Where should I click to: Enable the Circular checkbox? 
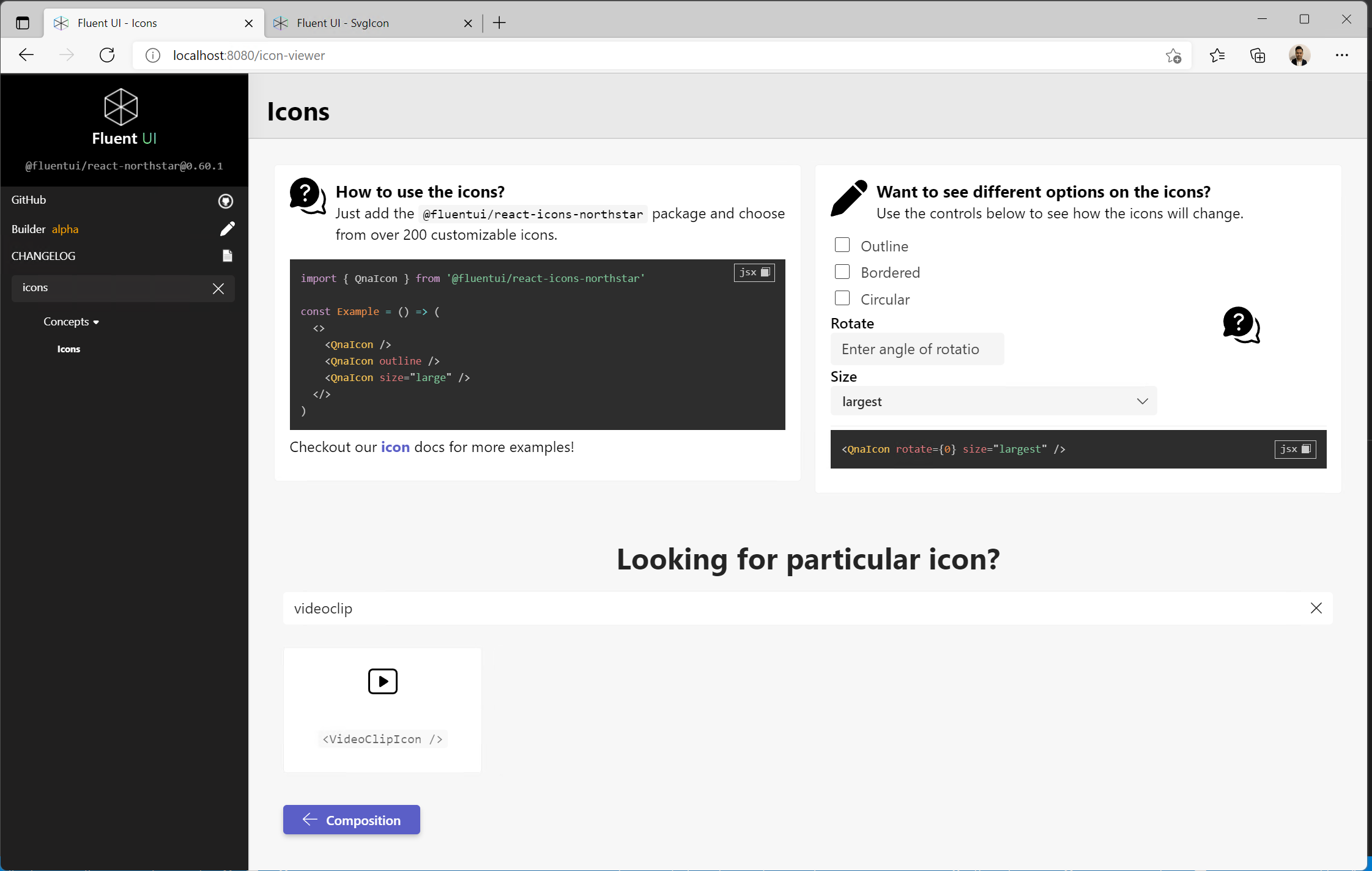tap(842, 298)
